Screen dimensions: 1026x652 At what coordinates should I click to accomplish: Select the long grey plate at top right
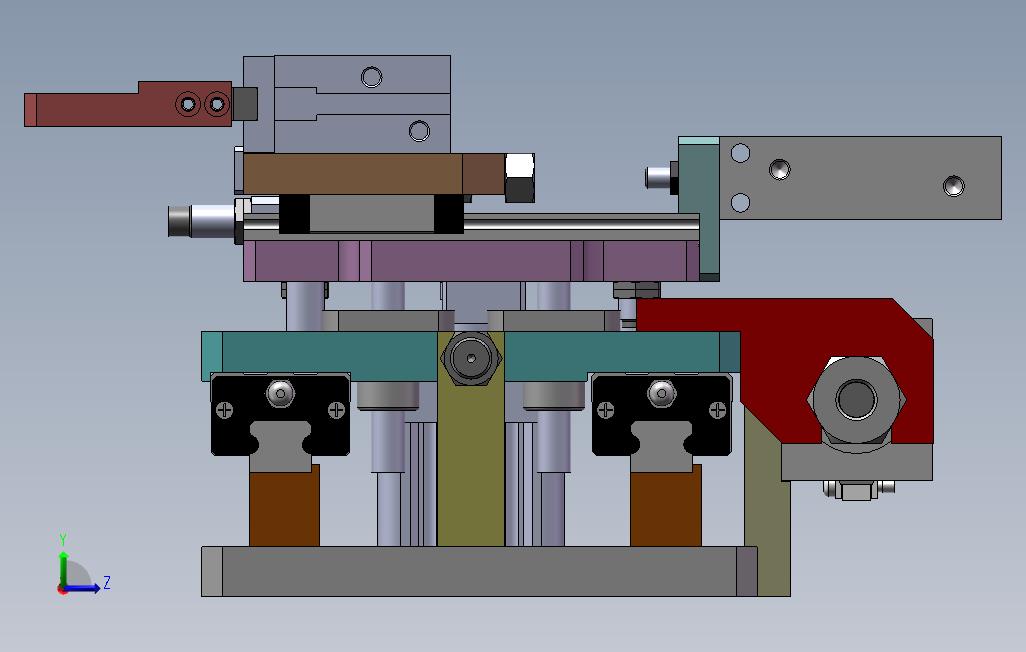(860, 177)
